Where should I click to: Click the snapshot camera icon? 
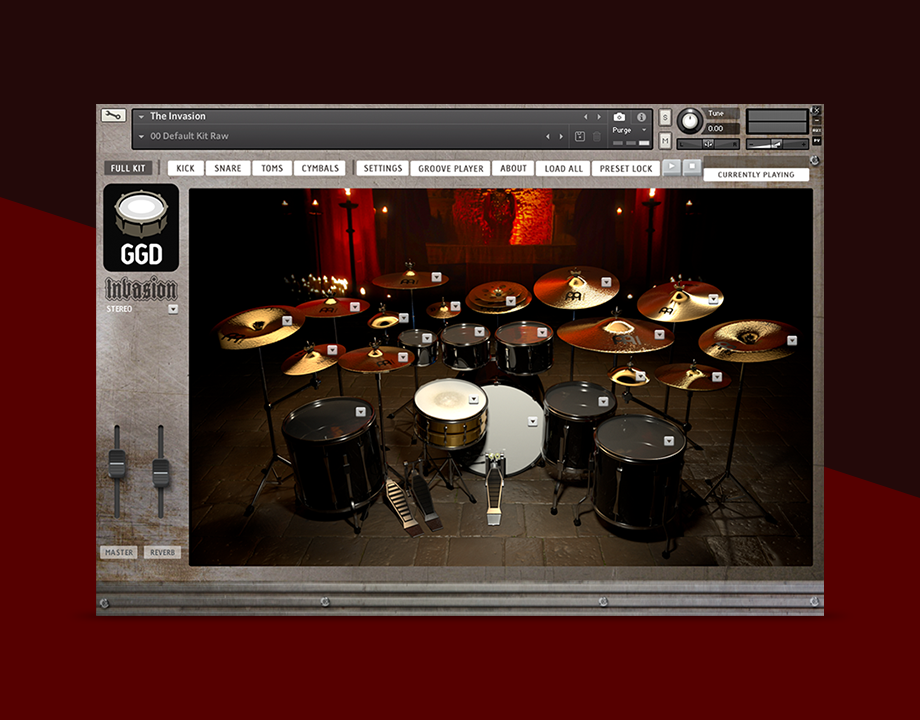click(618, 117)
